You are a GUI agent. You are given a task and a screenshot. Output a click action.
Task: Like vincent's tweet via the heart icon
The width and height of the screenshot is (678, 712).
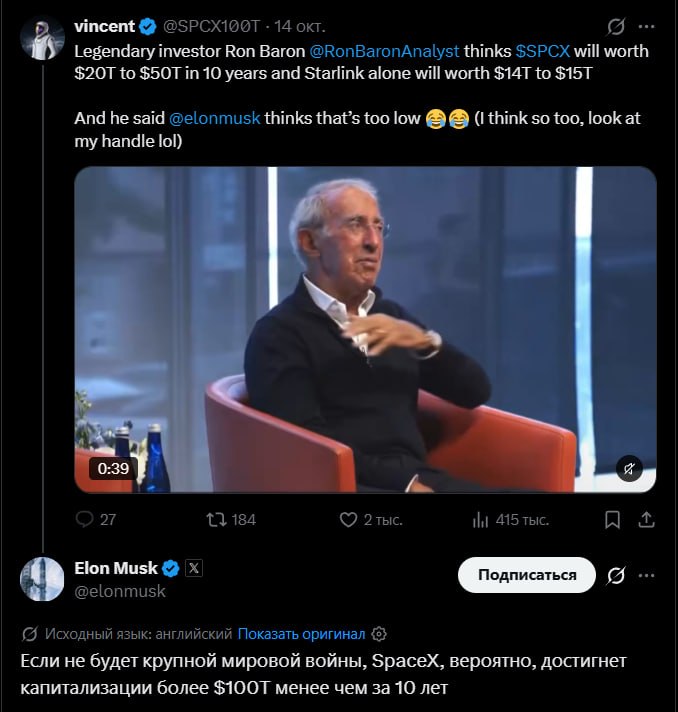click(348, 519)
